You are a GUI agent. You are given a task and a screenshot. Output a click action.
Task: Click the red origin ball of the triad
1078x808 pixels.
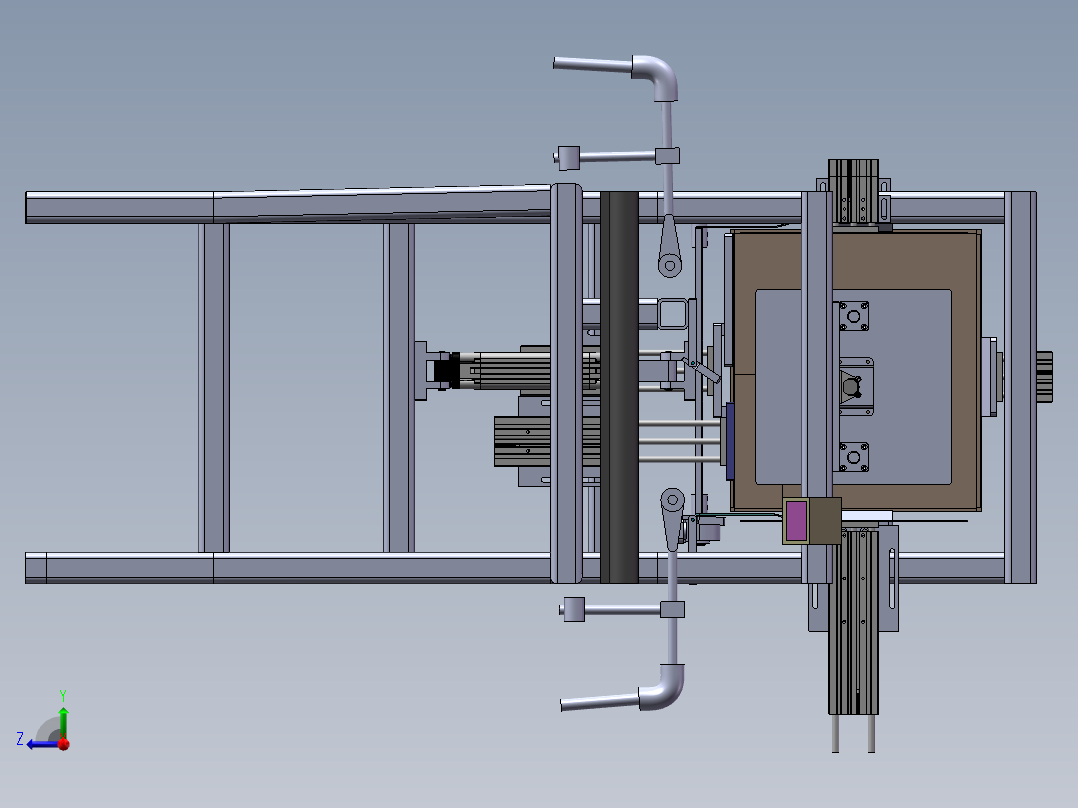click(x=64, y=744)
